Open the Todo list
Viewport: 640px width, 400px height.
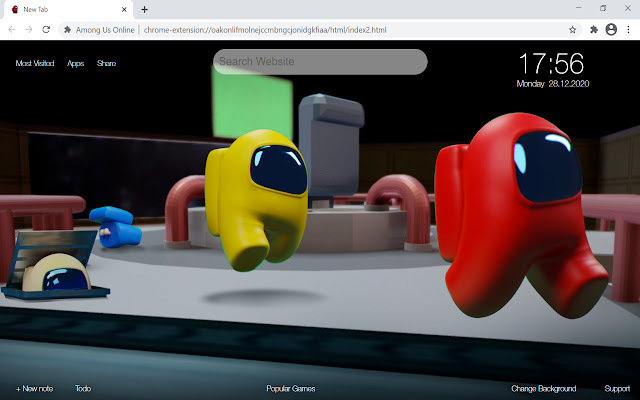point(83,389)
